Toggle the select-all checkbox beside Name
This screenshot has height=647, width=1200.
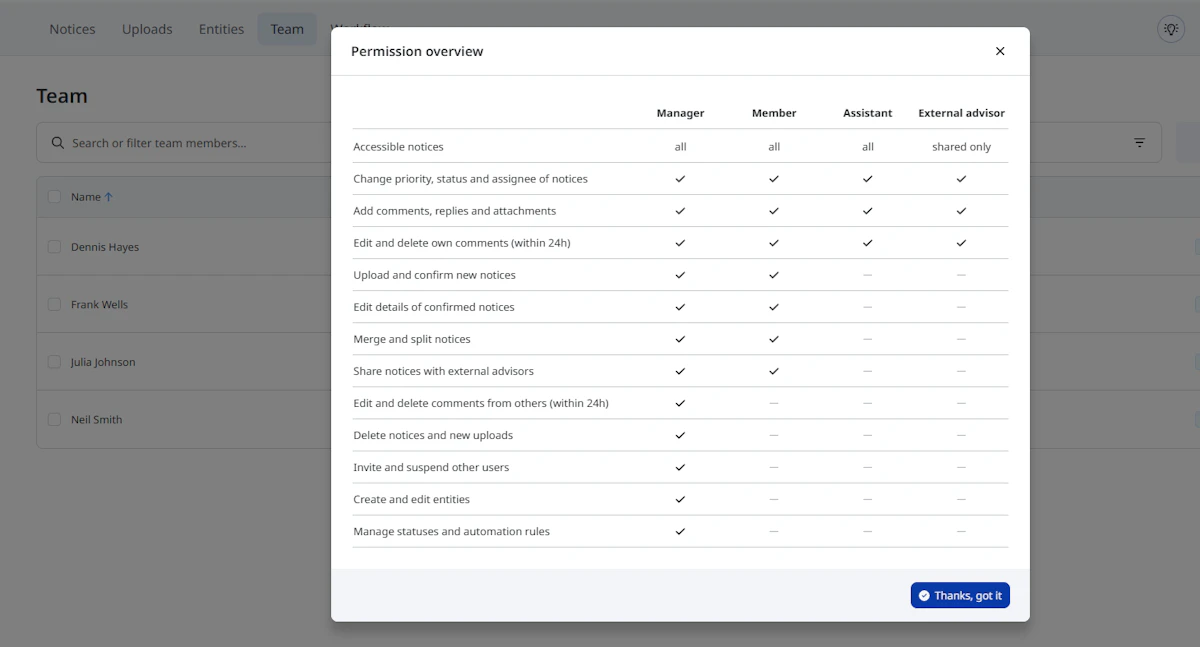pyautogui.click(x=55, y=197)
